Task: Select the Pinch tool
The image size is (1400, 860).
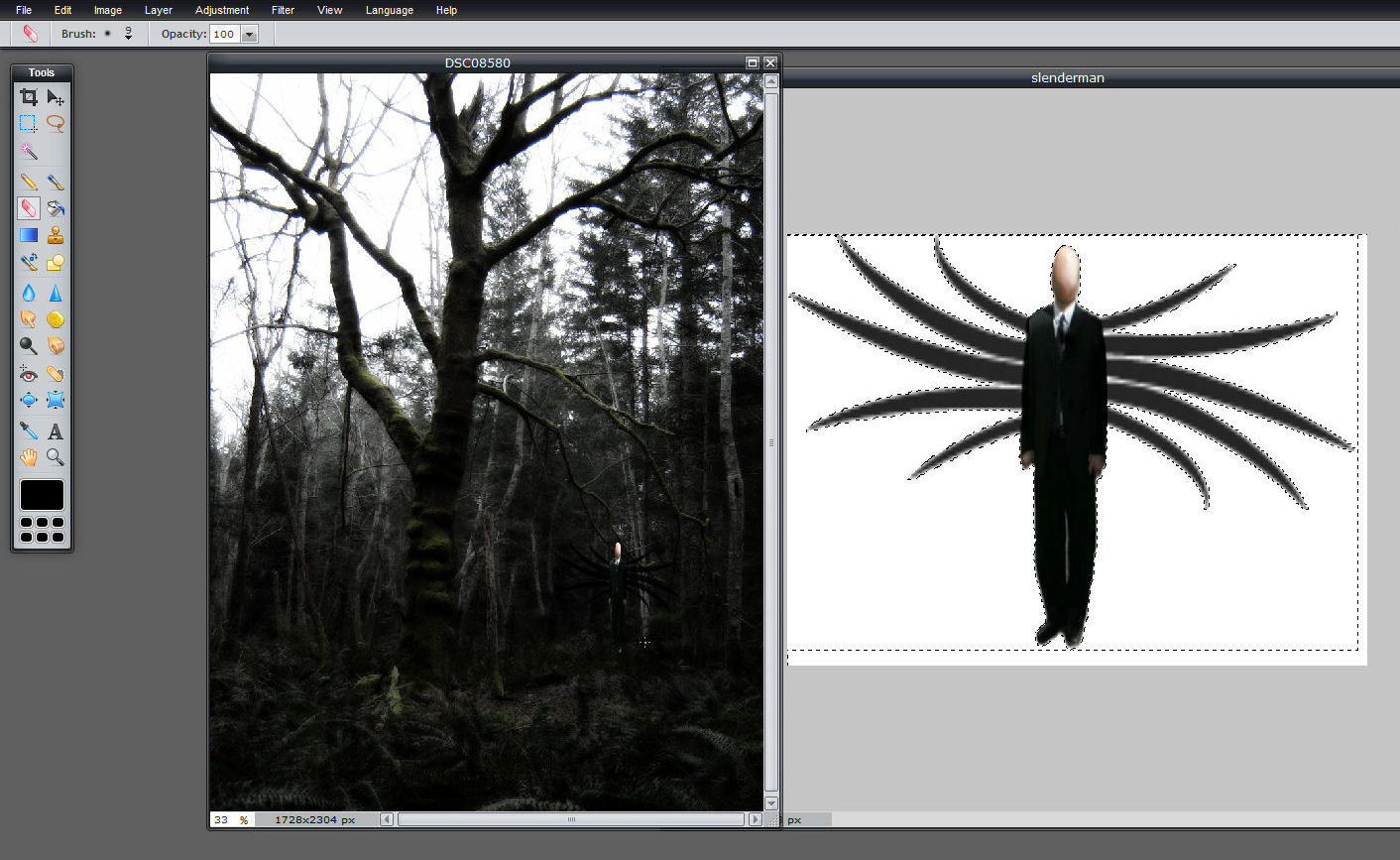Action: 56,400
